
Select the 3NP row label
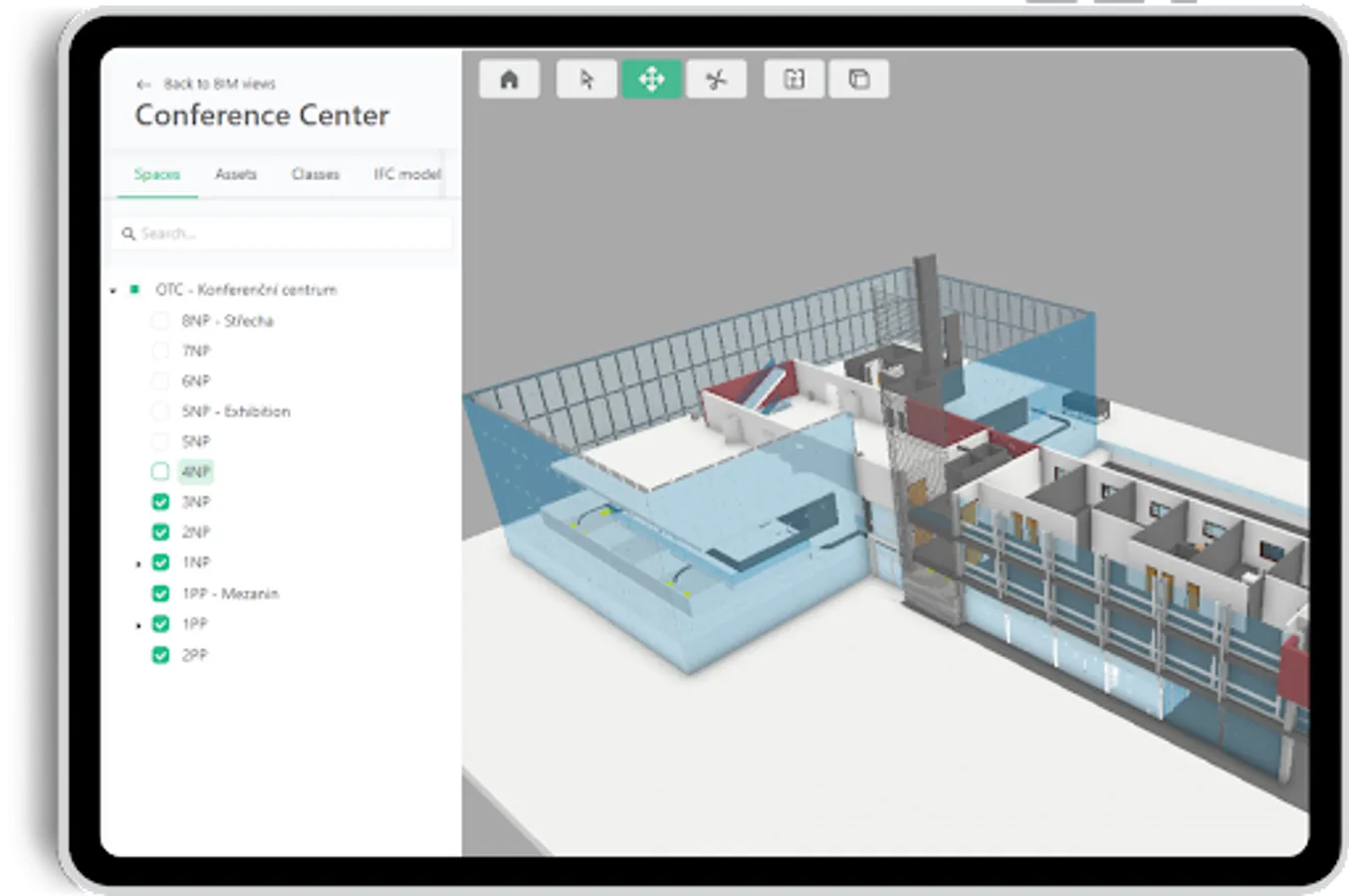point(196,502)
